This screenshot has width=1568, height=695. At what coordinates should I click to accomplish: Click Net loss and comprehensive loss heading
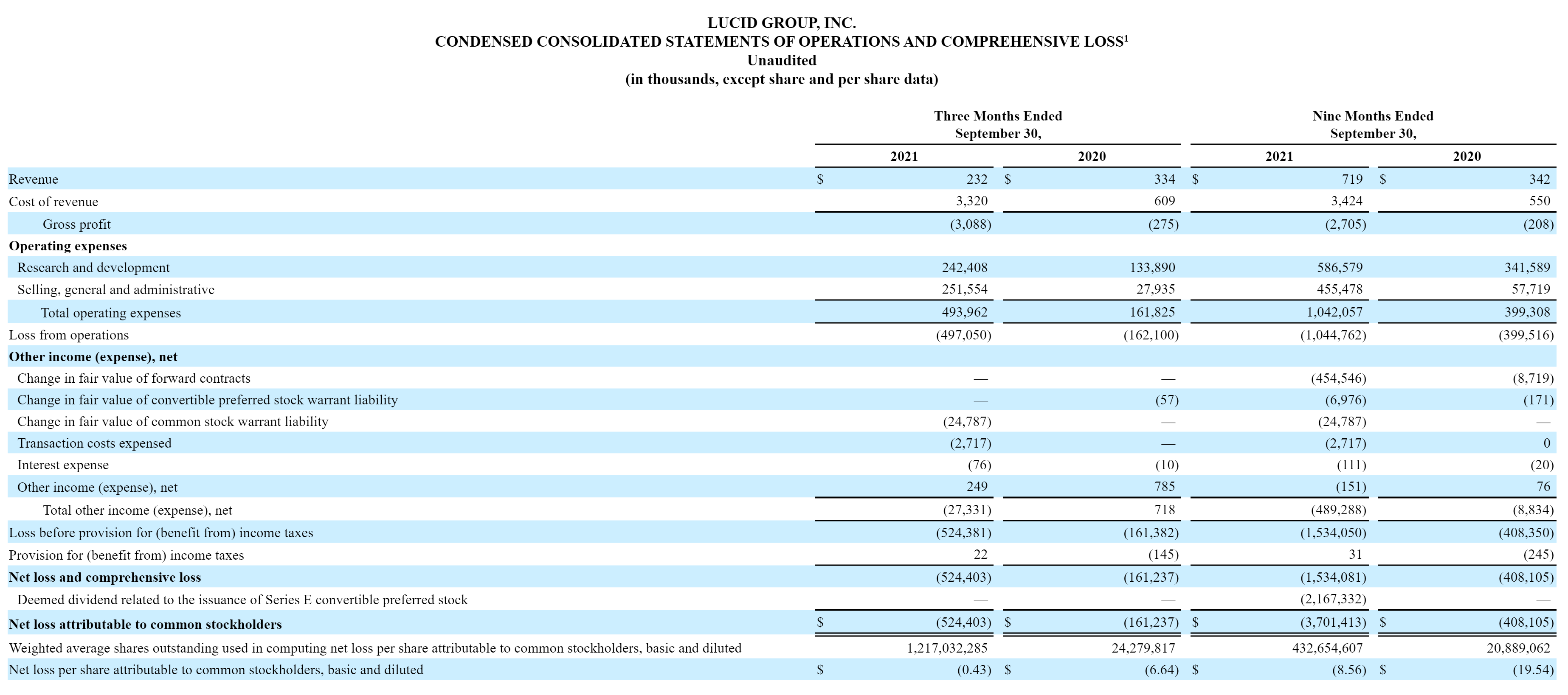coord(105,577)
